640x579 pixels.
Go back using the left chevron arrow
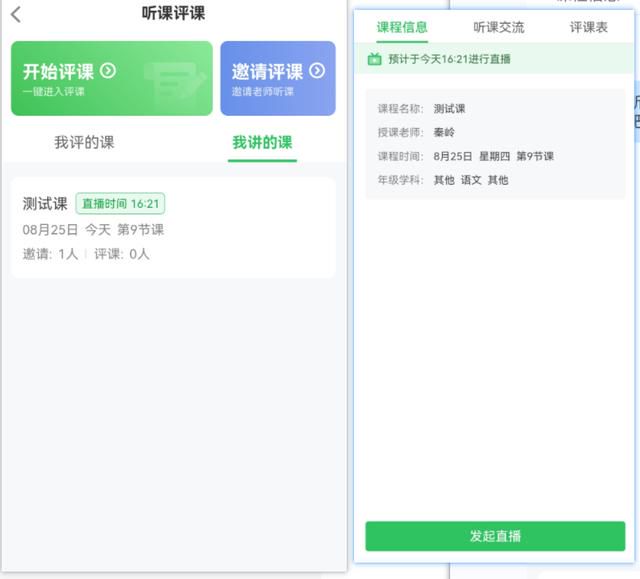pyautogui.click(x=16, y=15)
